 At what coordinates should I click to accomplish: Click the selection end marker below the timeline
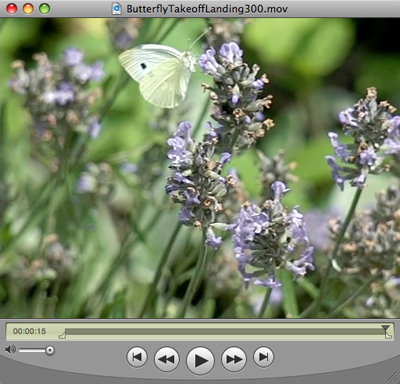388,336
